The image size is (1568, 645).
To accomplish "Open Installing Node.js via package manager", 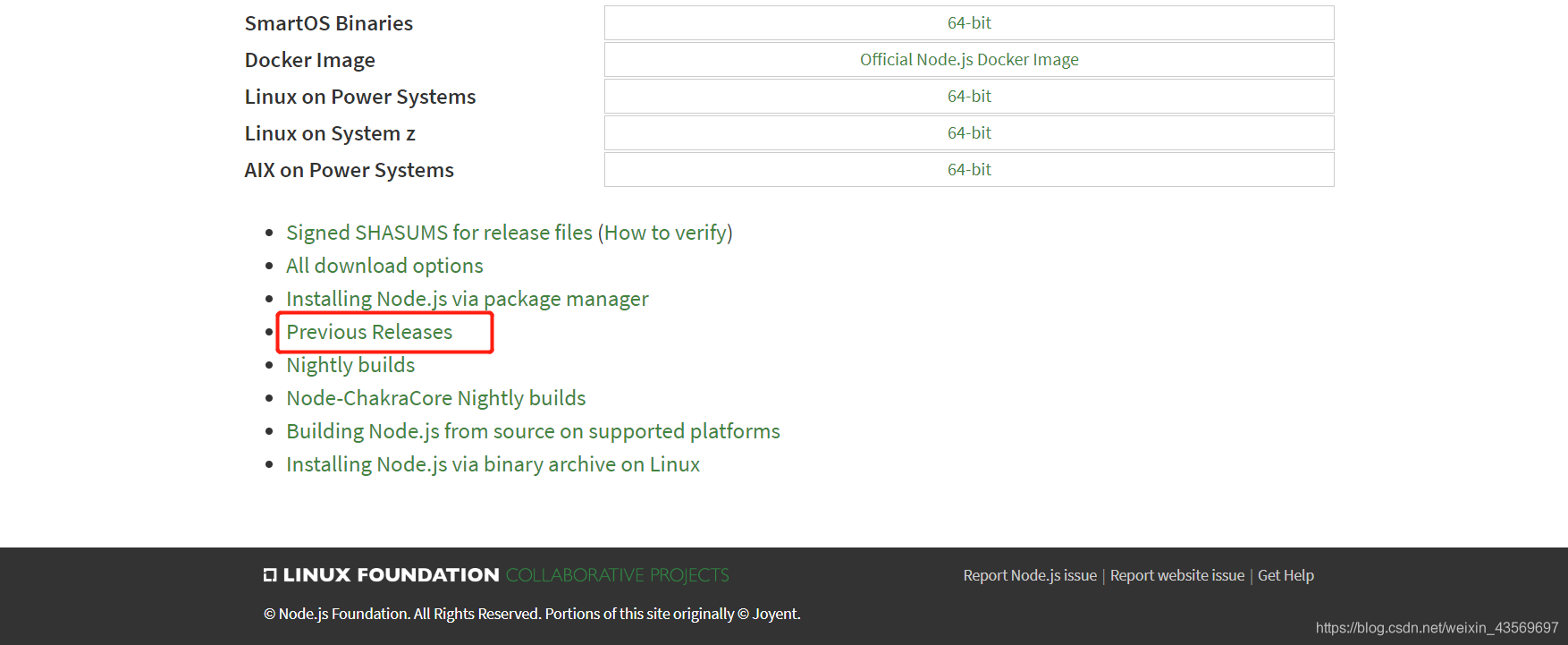I will click(468, 299).
